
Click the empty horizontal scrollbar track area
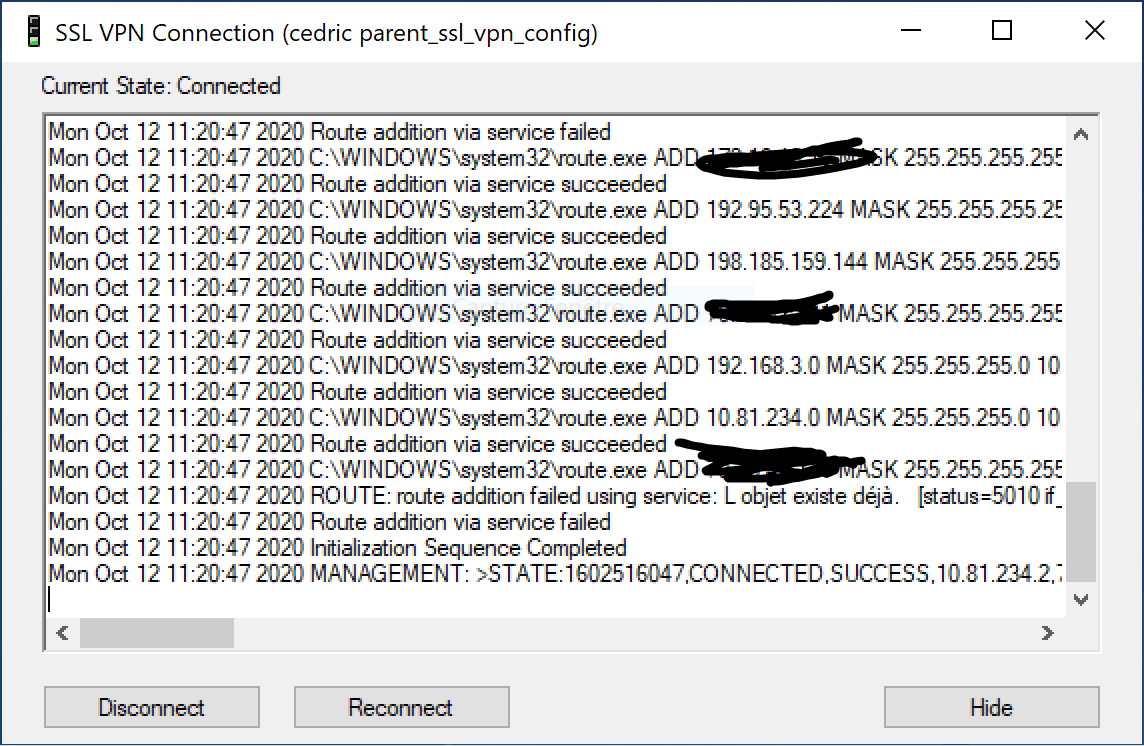(x=633, y=633)
